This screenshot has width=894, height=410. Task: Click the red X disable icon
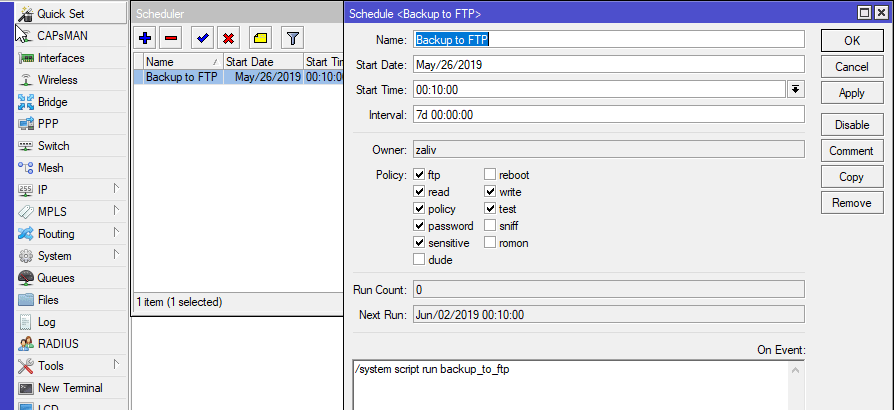tap(228, 39)
